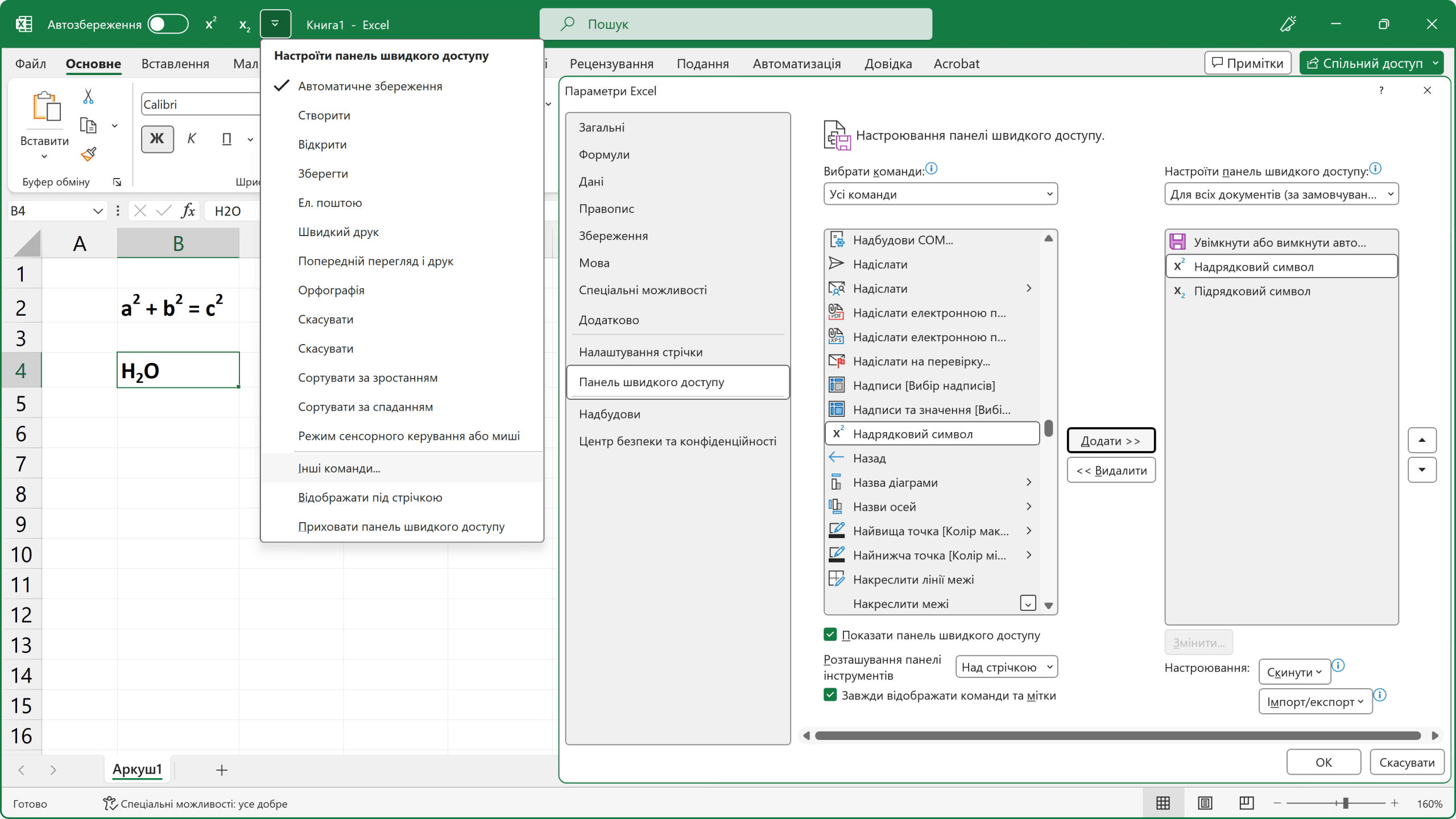Click move up arrow for toolbar commands
The width and height of the screenshot is (1456, 819).
(1422, 440)
